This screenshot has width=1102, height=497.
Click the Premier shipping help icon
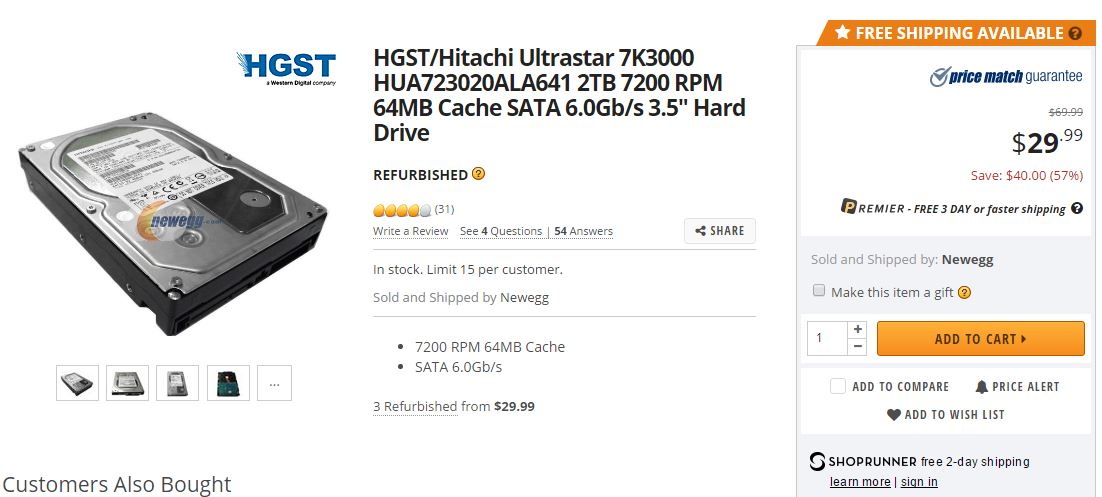1077,209
